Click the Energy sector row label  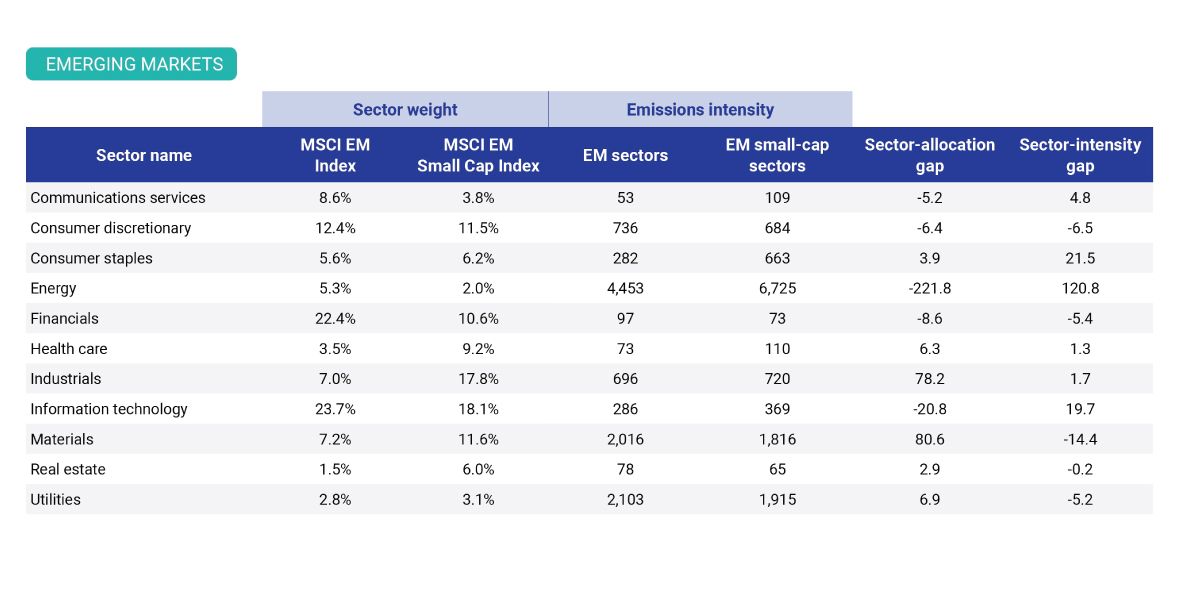[x=53, y=288]
